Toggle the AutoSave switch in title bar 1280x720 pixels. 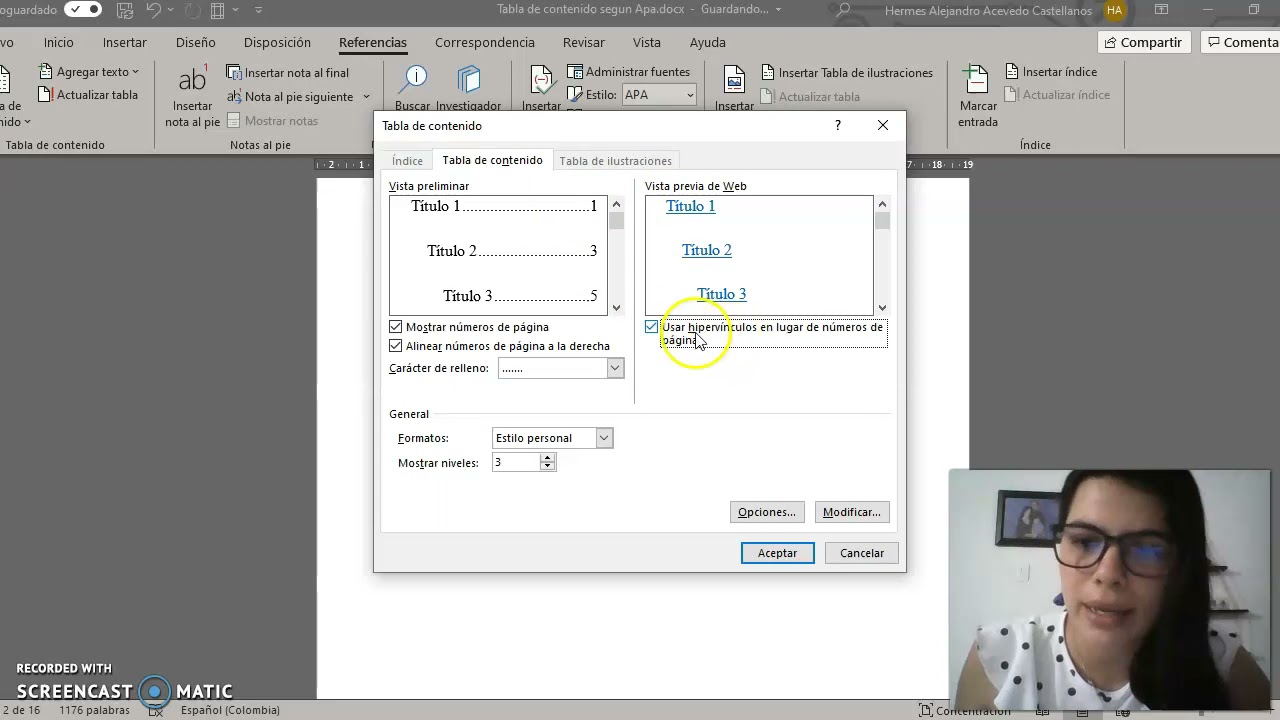point(83,10)
